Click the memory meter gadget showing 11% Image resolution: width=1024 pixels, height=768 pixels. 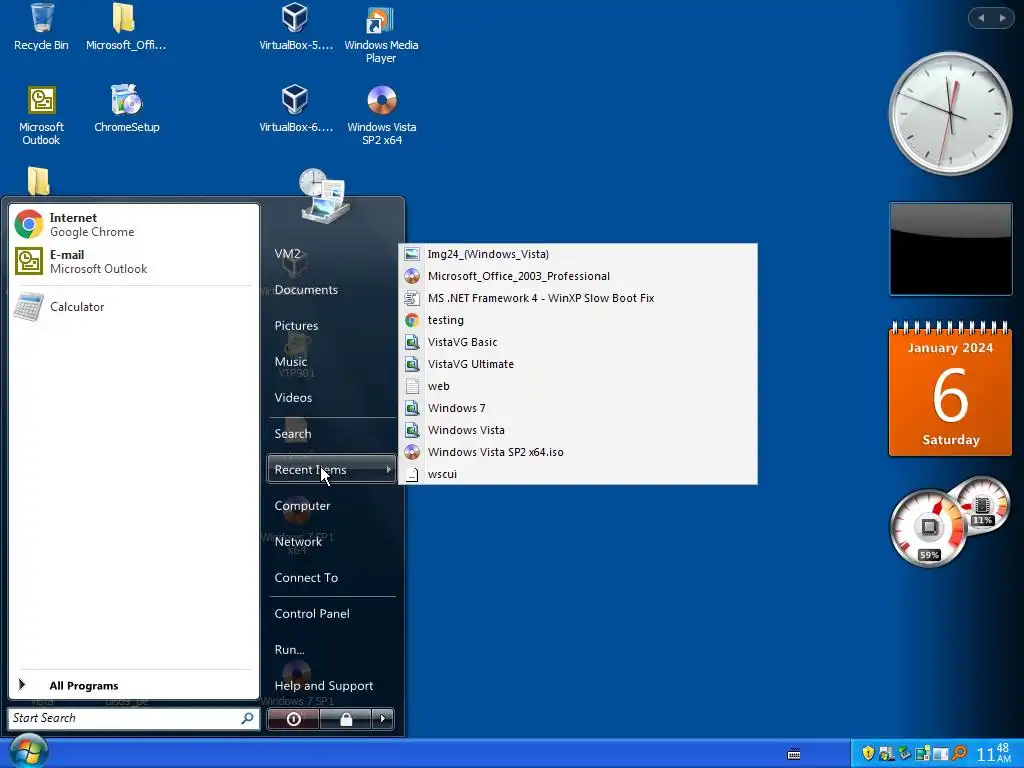click(x=982, y=505)
